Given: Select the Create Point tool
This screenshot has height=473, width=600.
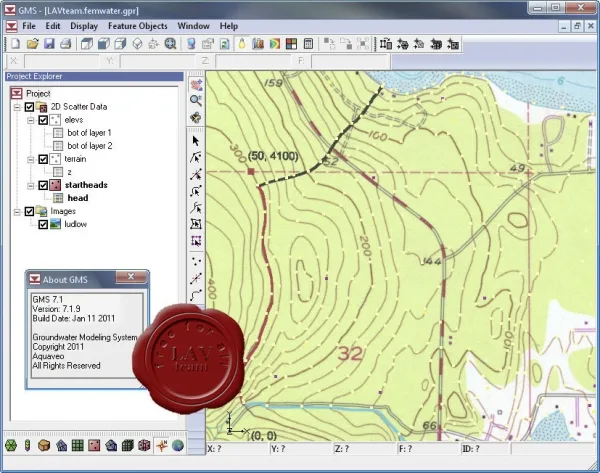Looking at the screenshot, I should [x=196, y=262].
